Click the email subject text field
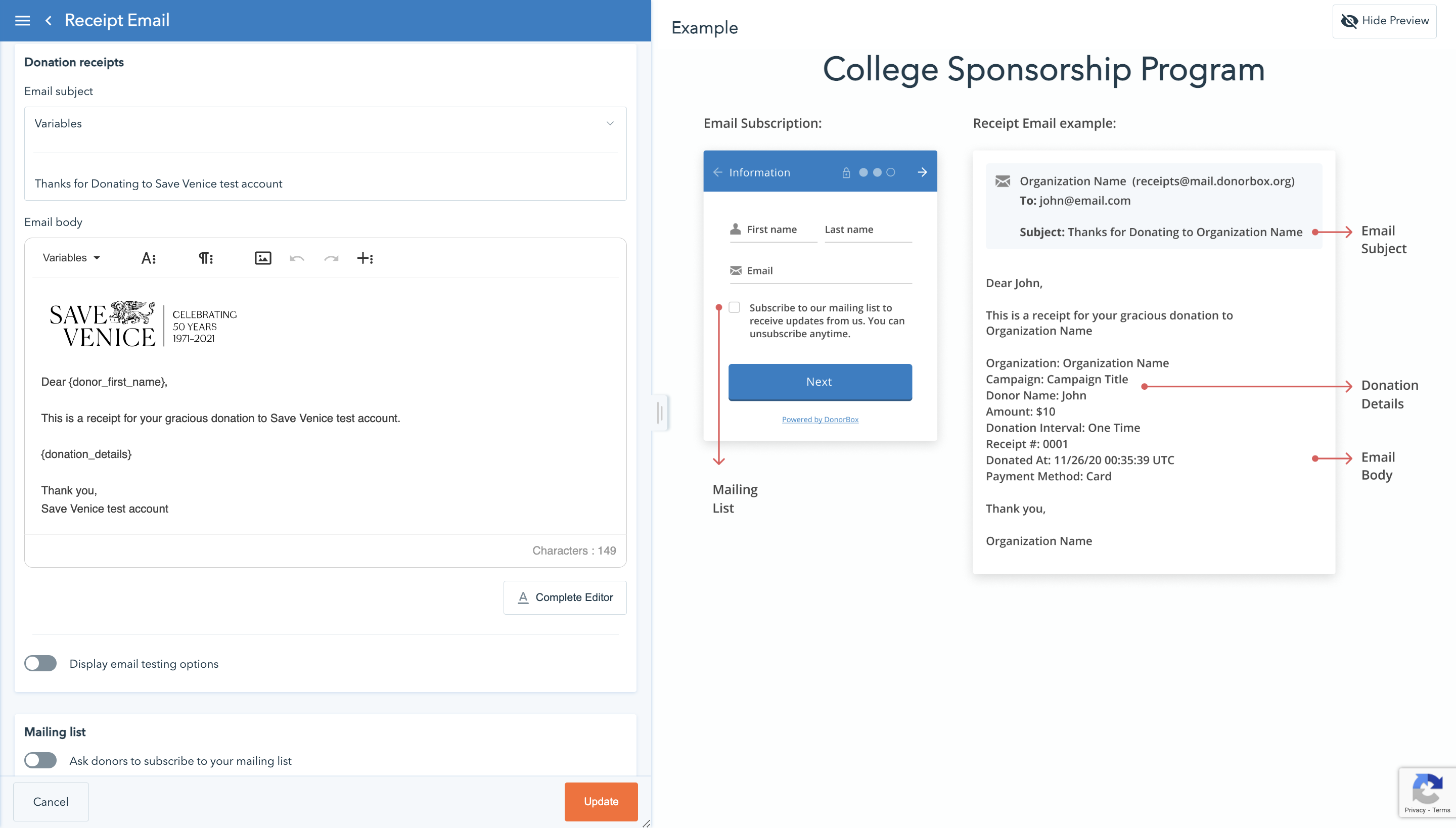Screen dimensions: 1456x828 (326, 183)
